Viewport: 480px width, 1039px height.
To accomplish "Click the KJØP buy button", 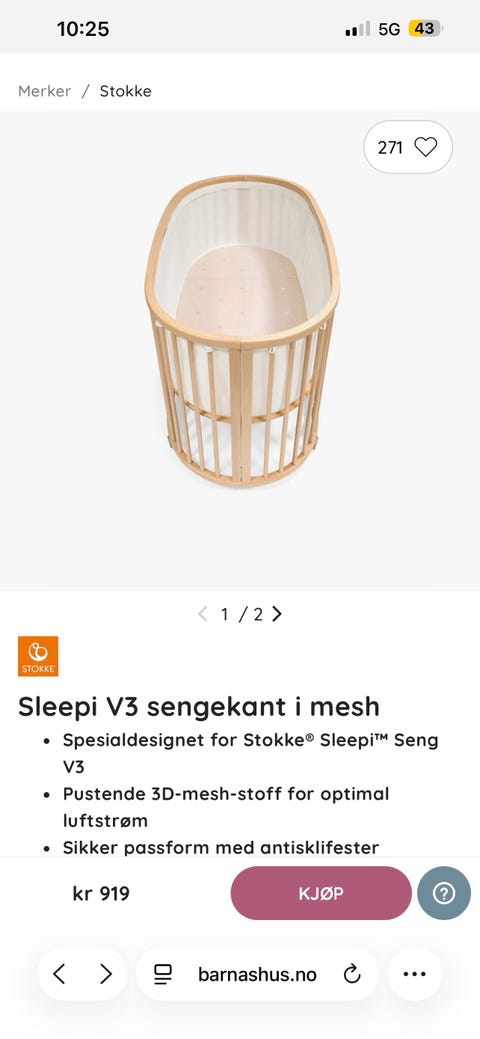I will coord(321,893).
